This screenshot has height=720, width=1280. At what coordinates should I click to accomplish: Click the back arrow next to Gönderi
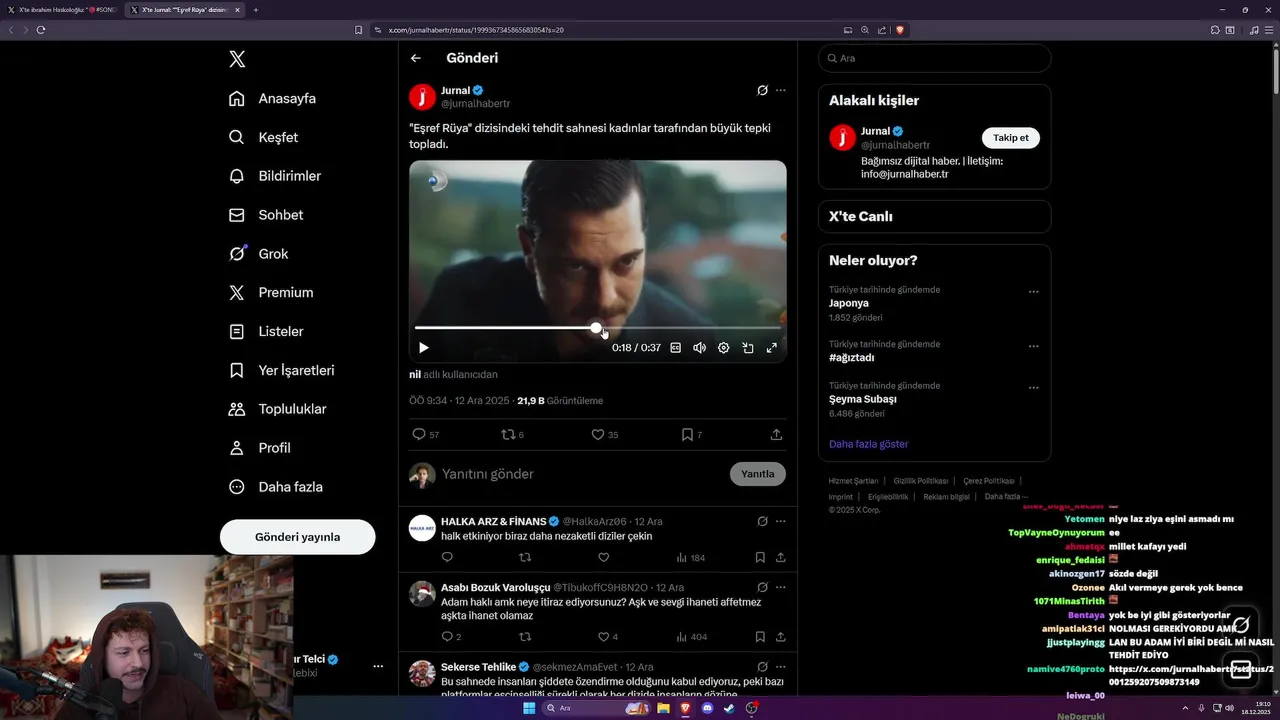click(416, 58)
